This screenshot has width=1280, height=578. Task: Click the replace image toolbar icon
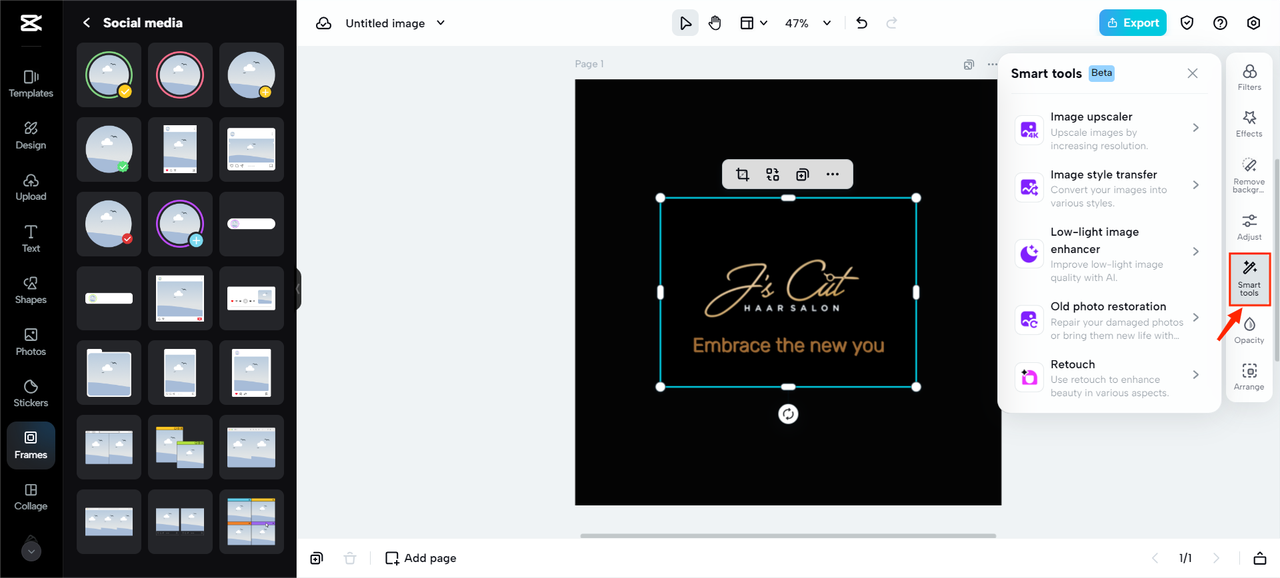(772, 174)
